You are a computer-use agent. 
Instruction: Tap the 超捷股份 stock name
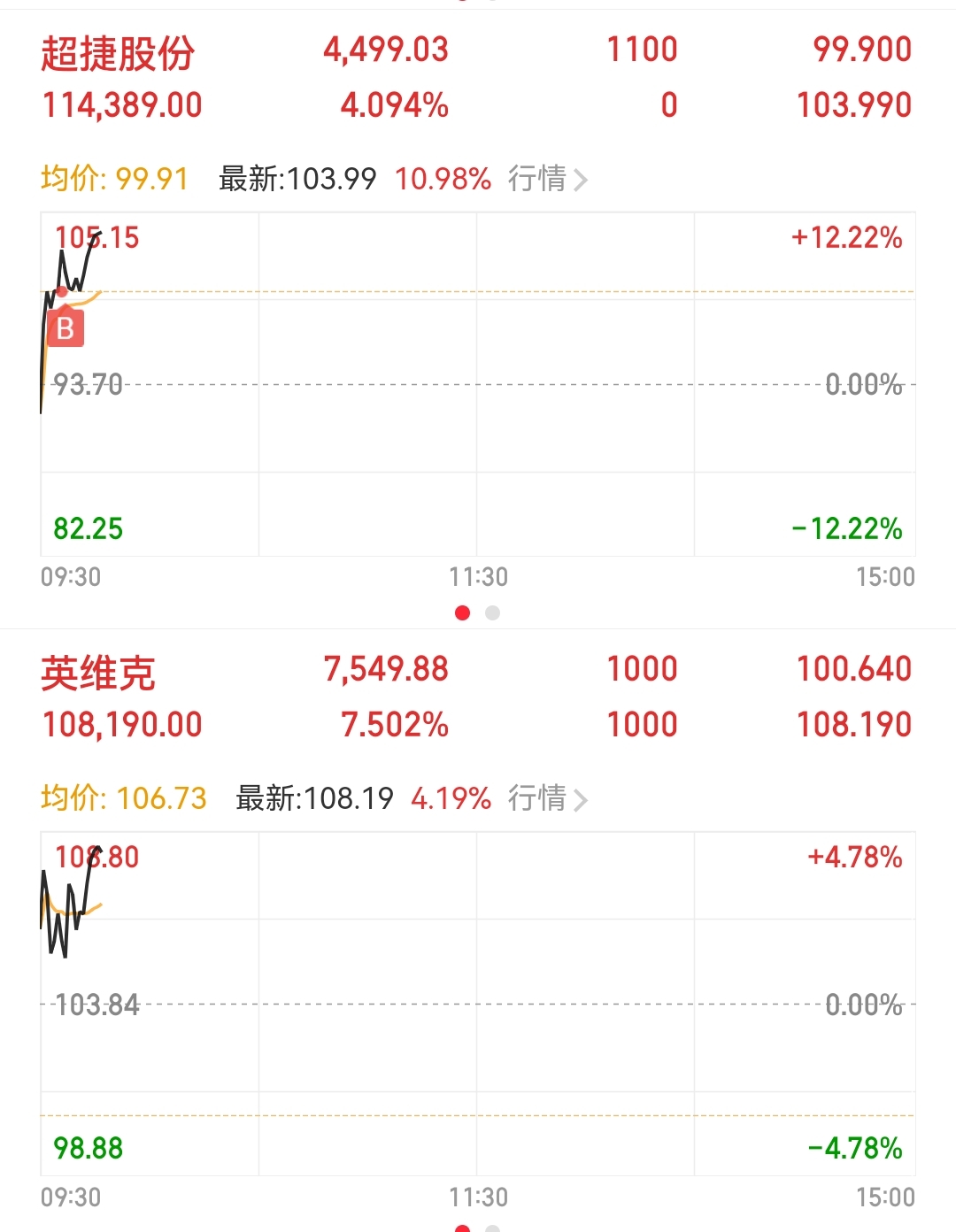tap(118, 53)
